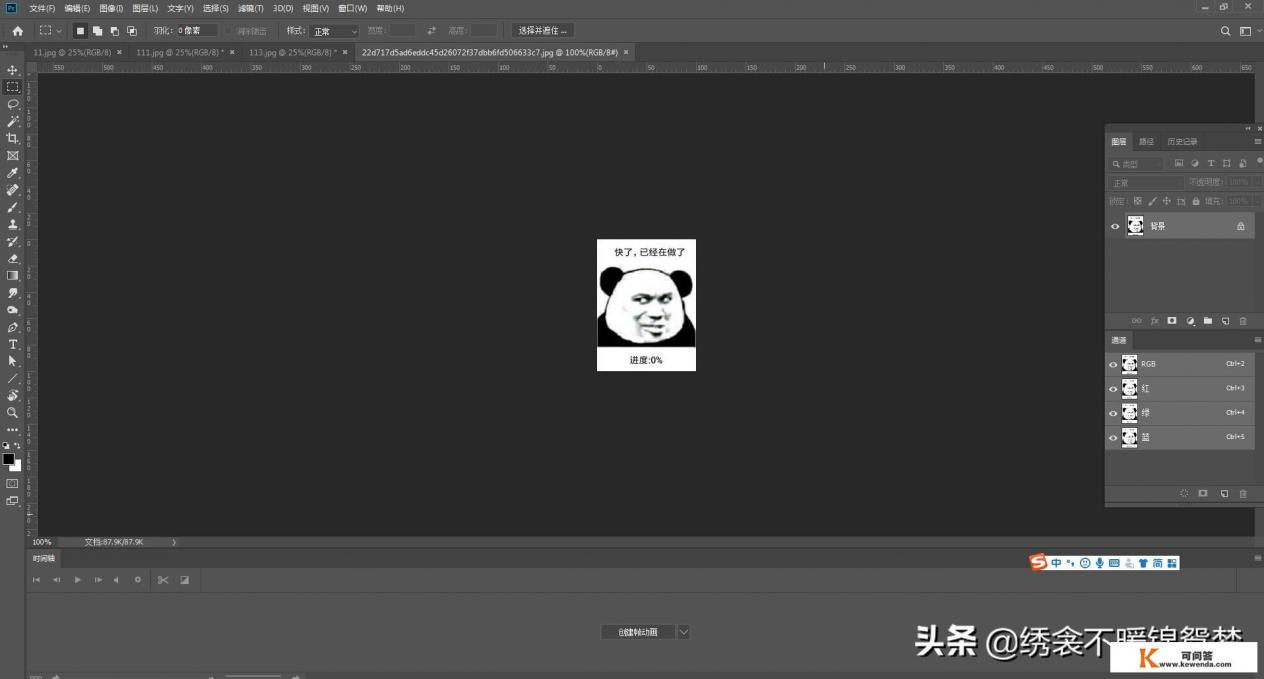Screen dimensions: 1264x679
Task: Delete layer with Layers panel trash icon
Action: point(1243,321)
